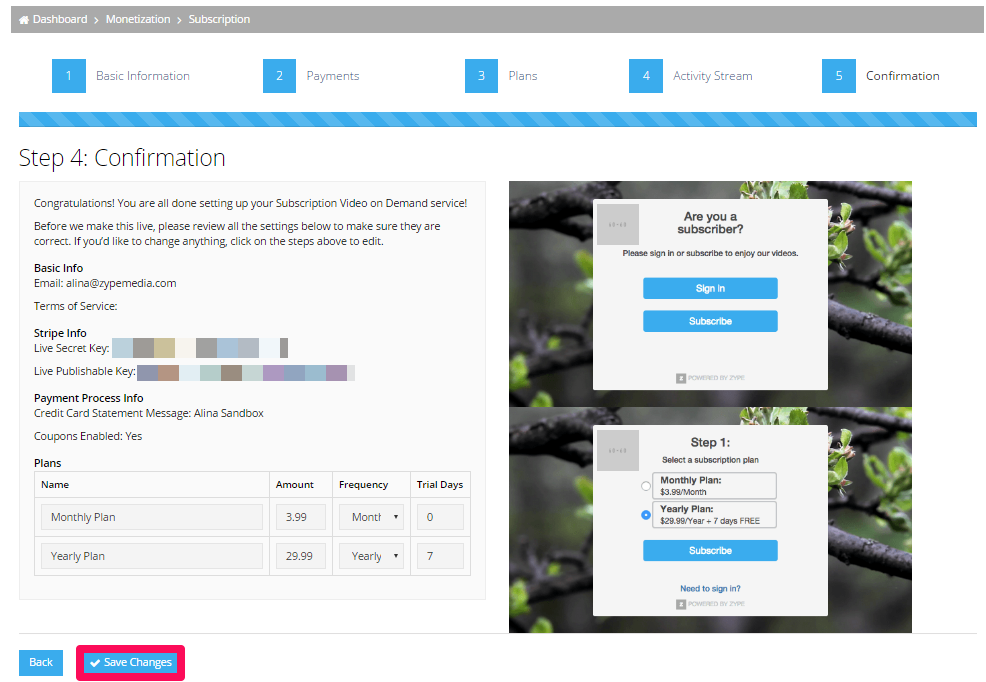Click the 3.99 amount field
This screenshot has width=986, height=682.
coord(301,517)
